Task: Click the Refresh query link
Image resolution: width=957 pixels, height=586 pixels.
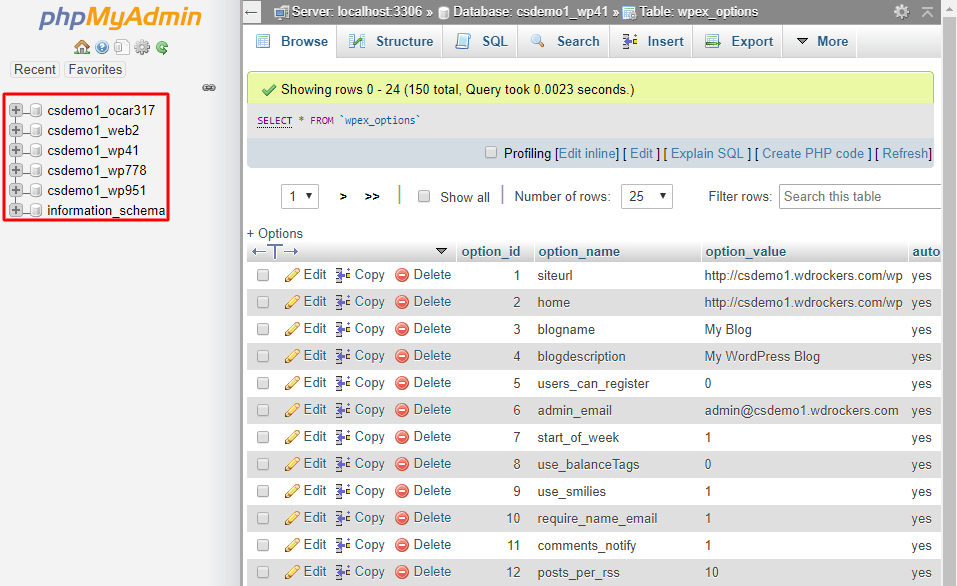Action: 906,153
